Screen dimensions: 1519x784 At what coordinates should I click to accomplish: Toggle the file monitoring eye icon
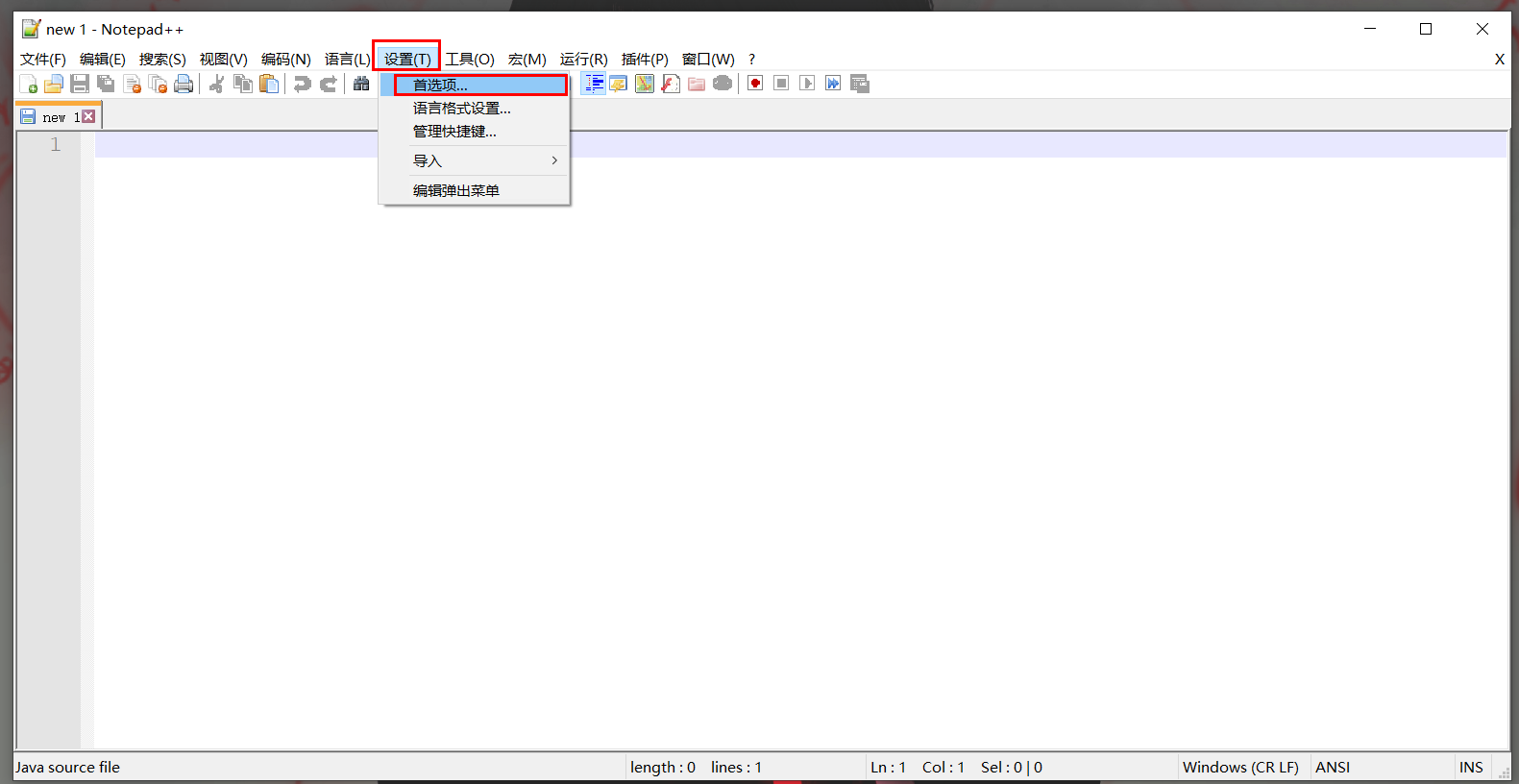click(x=723, y=84)
